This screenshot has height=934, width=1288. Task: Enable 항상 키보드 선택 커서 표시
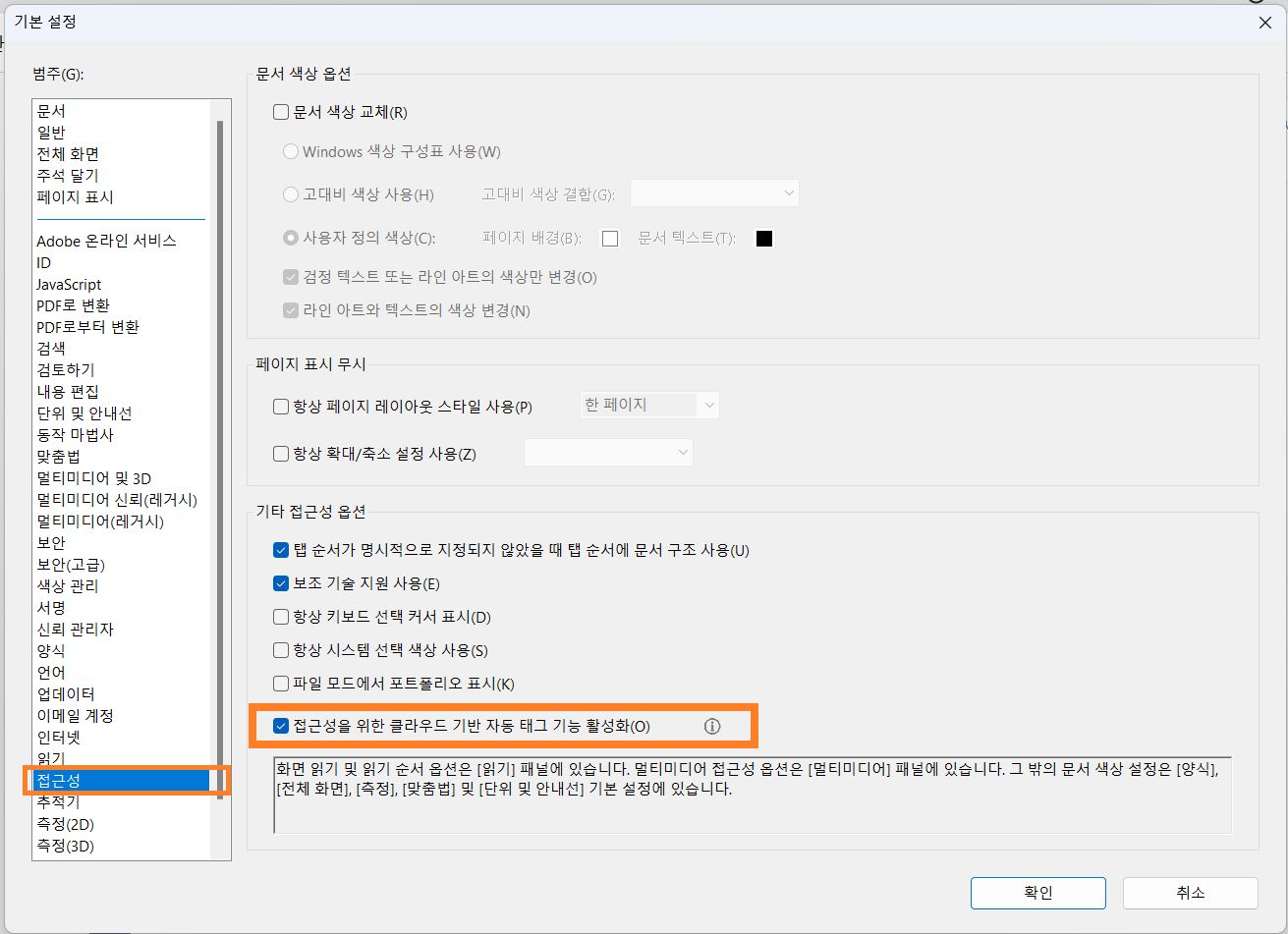pyautogui.click(x=280, y=616)
